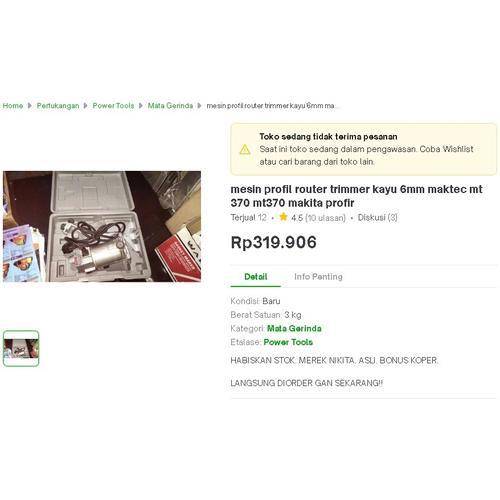The height and width of the screenshot is (500, 500).
Task: Open the main product photo
Action: [102, 226]
